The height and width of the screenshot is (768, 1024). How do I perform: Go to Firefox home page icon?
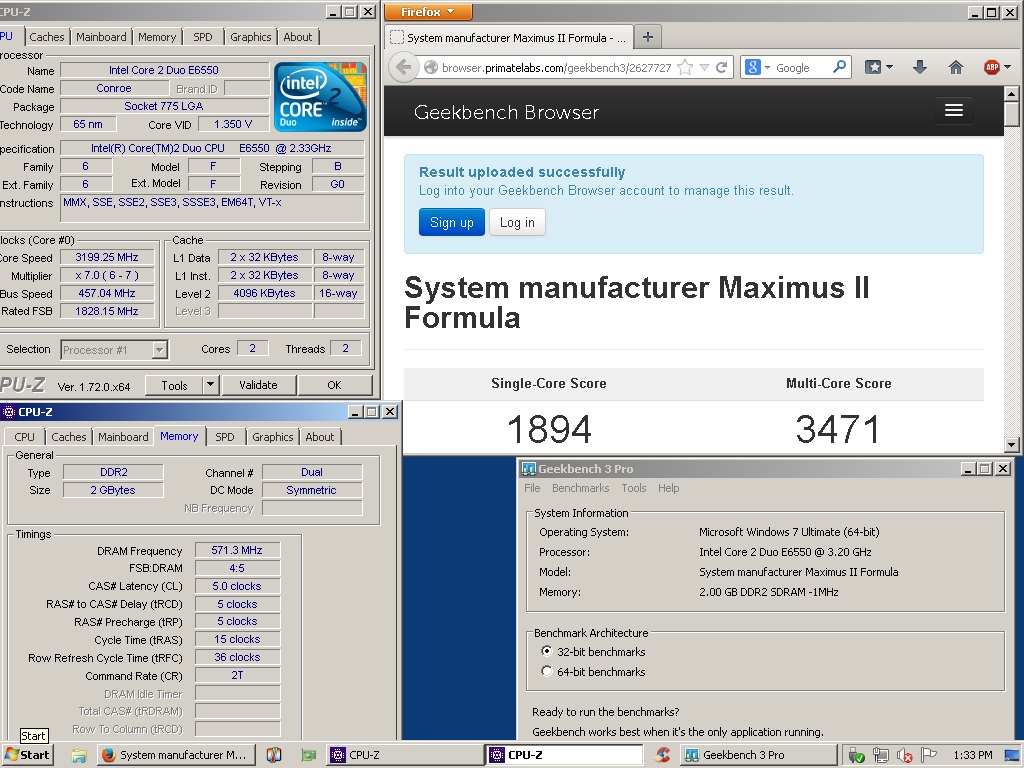point(955,67)
